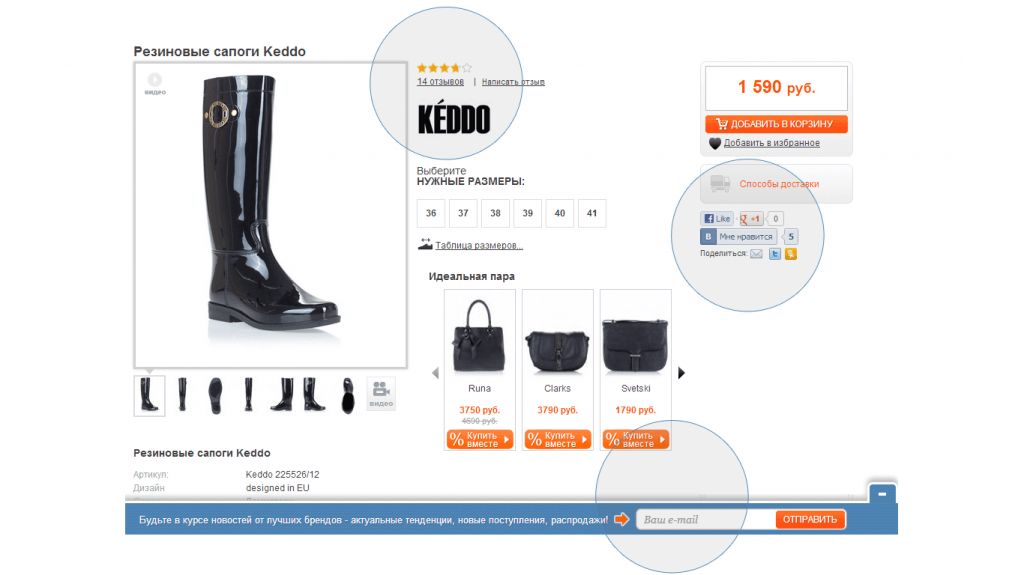The width and height of the screenshot is (1024, 575).
Task: Open '14 отзывов' reviews link
Action: (440, 82)
